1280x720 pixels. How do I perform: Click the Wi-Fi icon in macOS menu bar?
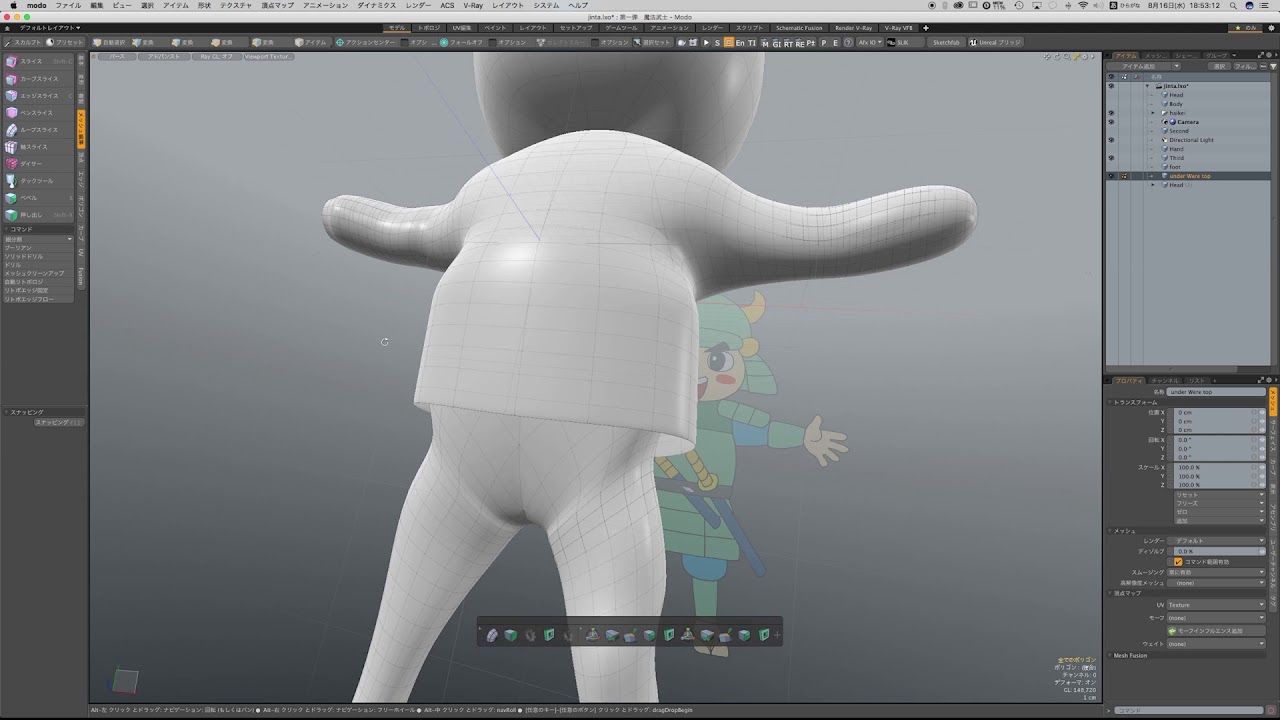click(x=1083, y=5)
